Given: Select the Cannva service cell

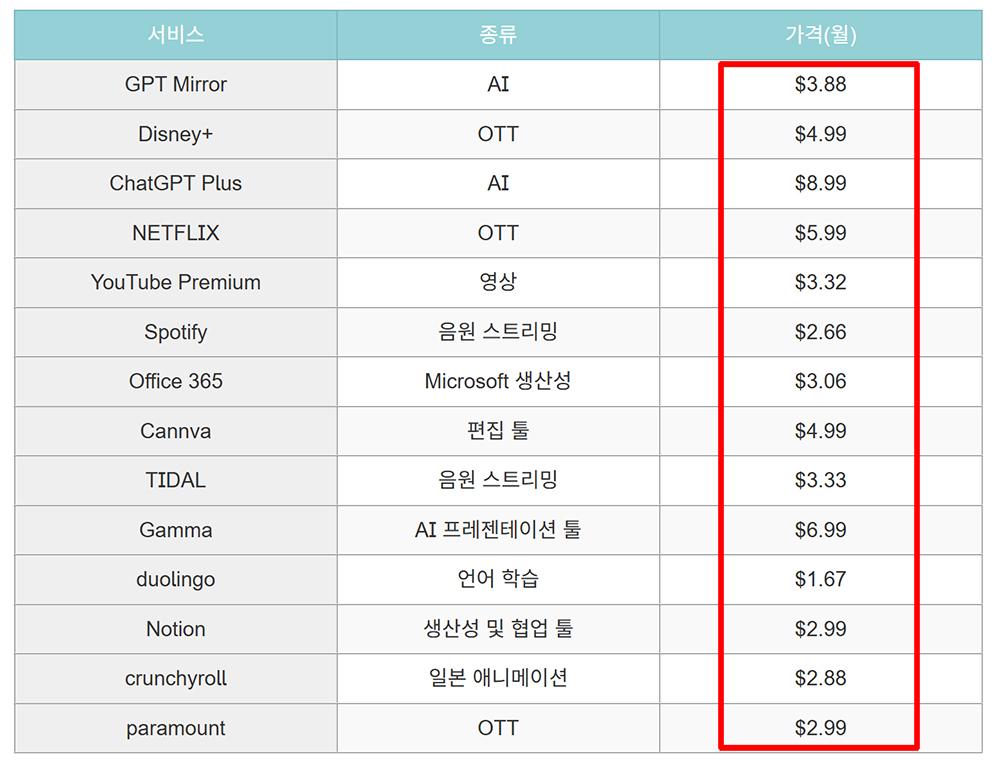Looking at the screenshot, I should [x=176, y=431].
